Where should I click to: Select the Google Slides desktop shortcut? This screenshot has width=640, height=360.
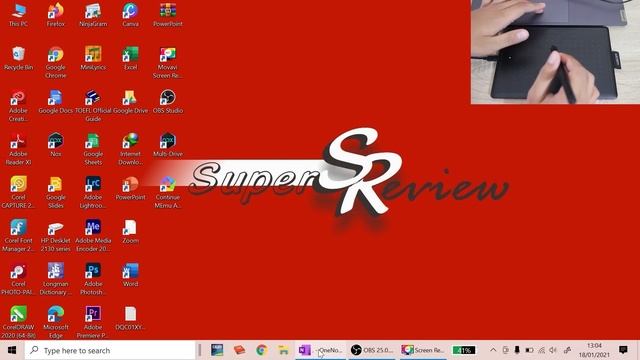[56, 192]
